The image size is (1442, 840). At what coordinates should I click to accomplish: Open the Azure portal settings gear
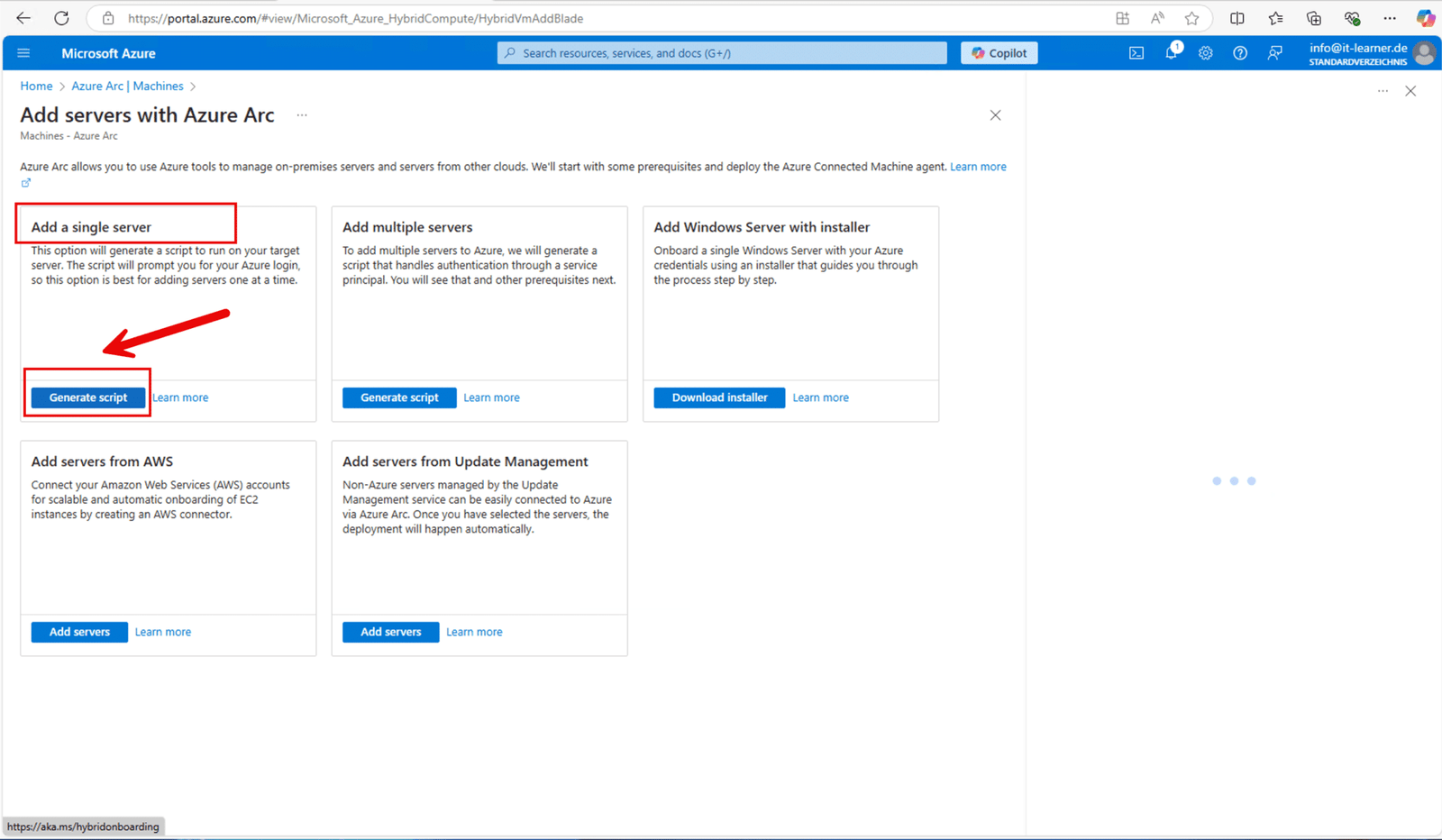(1205, 53)
